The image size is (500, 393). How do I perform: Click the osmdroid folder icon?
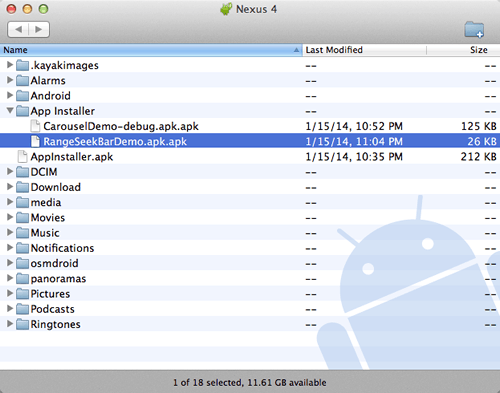(22, 264)
